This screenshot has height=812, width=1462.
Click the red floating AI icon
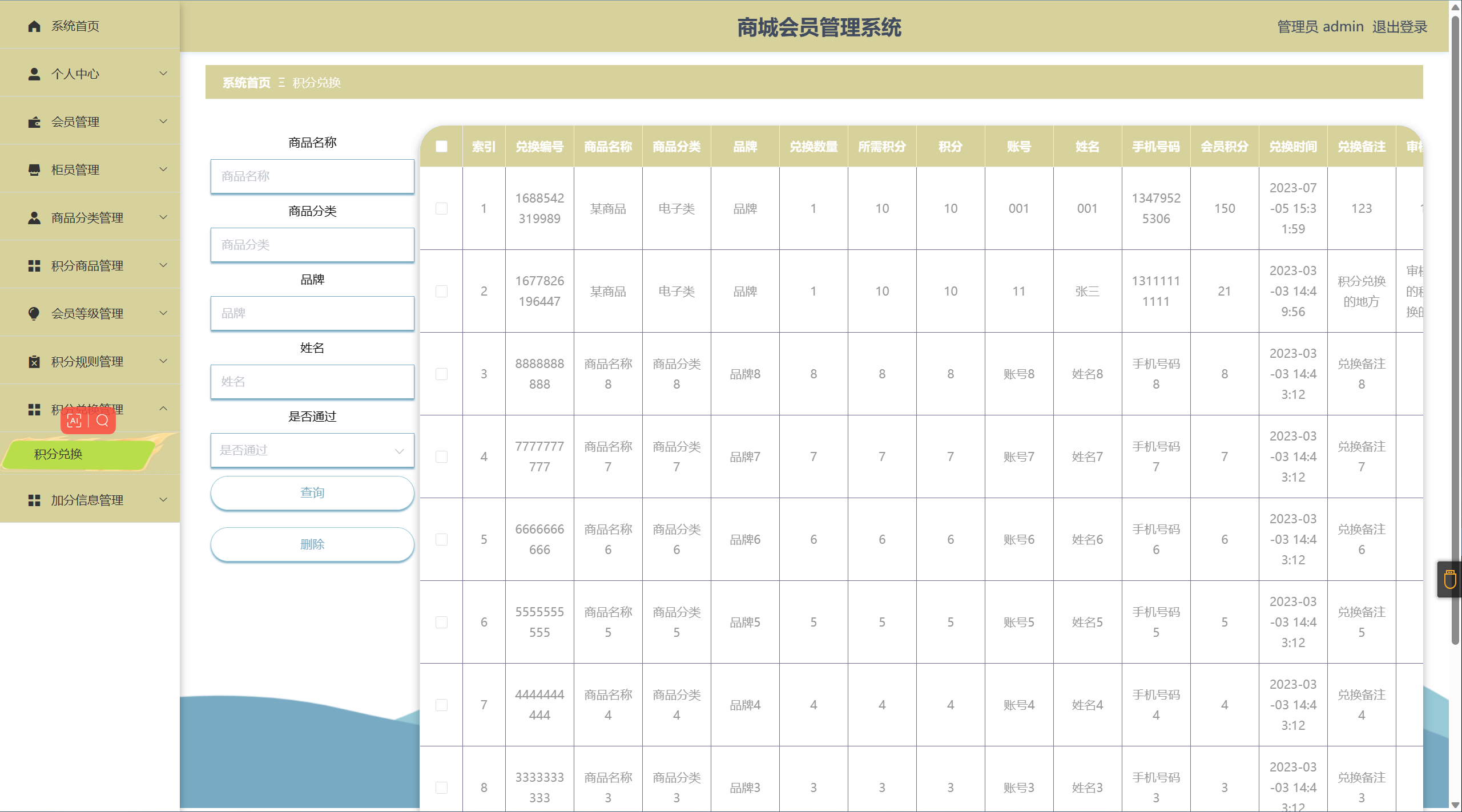coord(74,421)
